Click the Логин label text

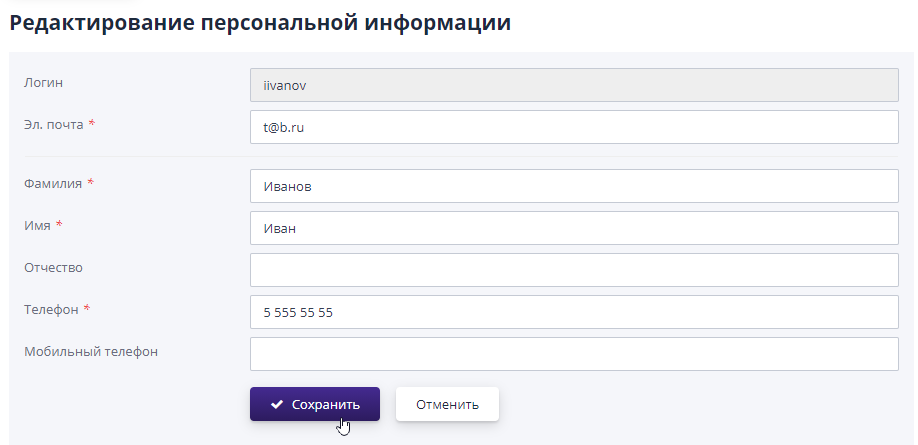click(43, 82)
